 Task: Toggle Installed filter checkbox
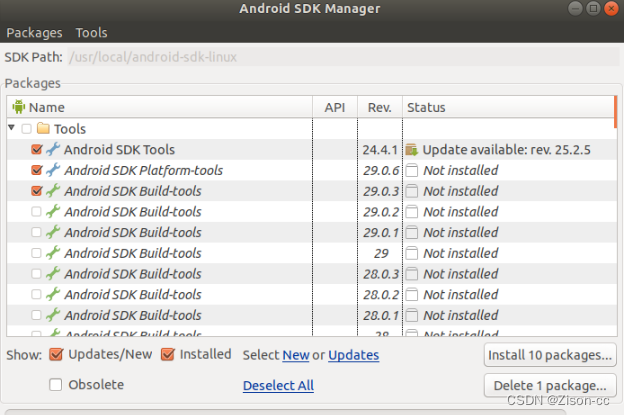coord(168,354)
